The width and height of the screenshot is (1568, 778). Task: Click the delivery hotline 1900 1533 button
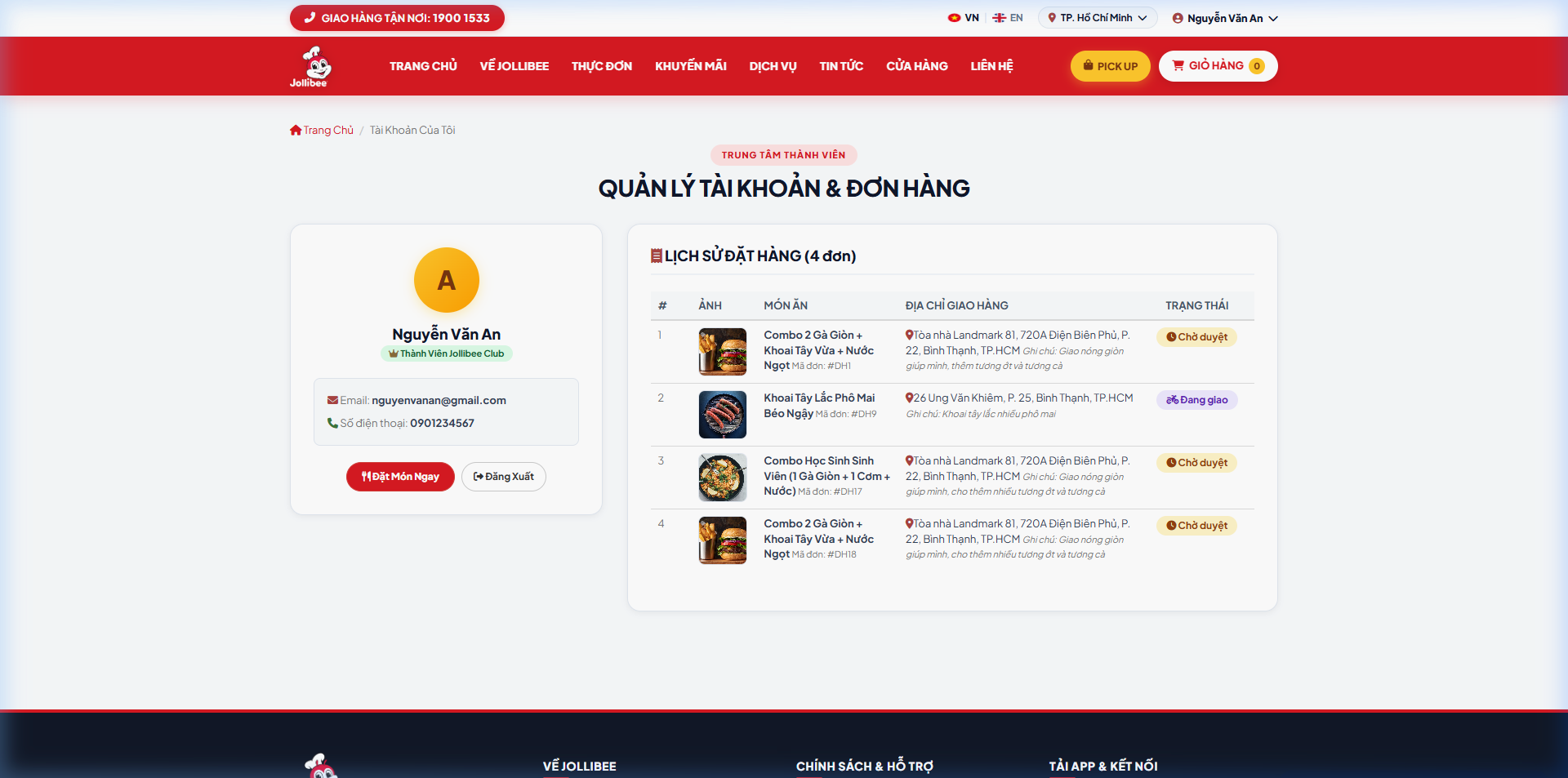pos(397,18)
